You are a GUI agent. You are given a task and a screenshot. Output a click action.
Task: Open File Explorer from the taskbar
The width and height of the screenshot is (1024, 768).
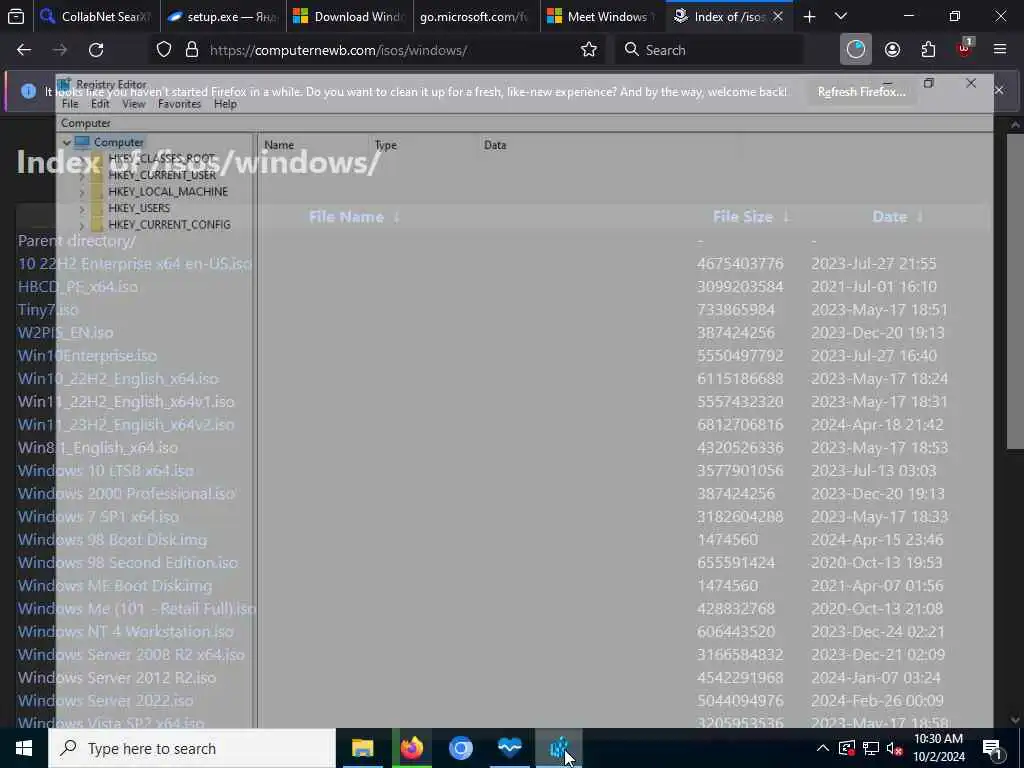pyautogui.click(x=362, y=748)
